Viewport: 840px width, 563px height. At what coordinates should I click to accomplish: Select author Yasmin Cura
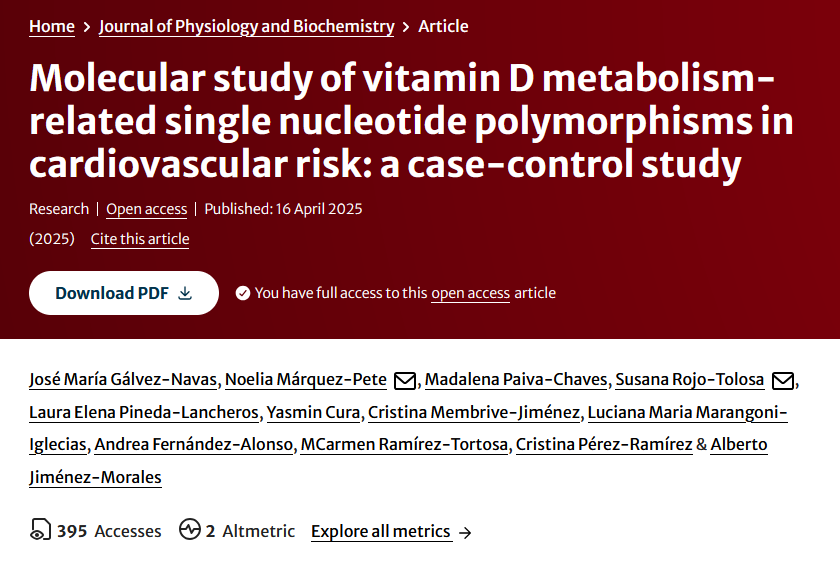314,412
